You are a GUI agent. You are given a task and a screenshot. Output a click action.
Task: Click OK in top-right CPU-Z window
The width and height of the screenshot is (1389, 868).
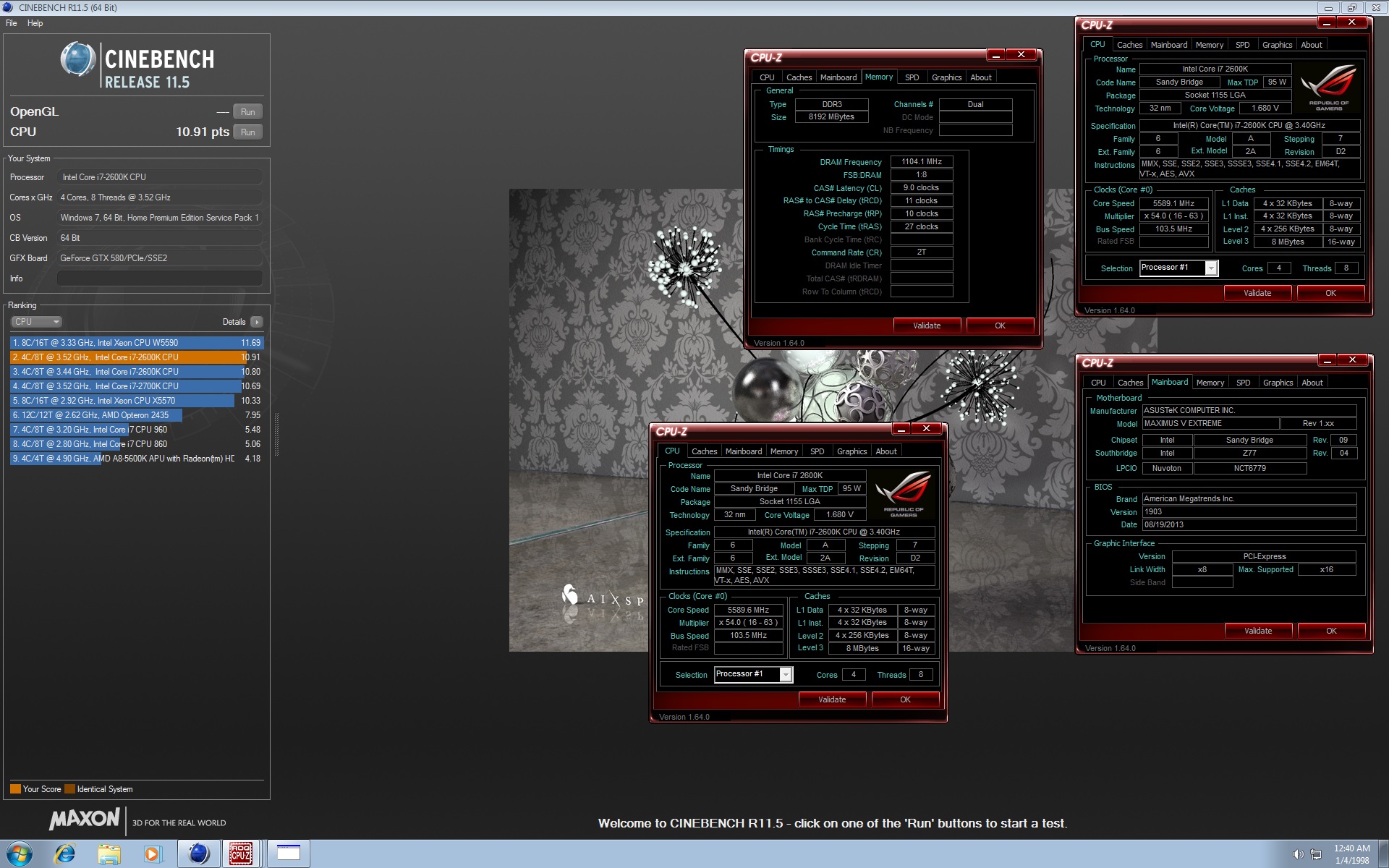point(1330,293)
